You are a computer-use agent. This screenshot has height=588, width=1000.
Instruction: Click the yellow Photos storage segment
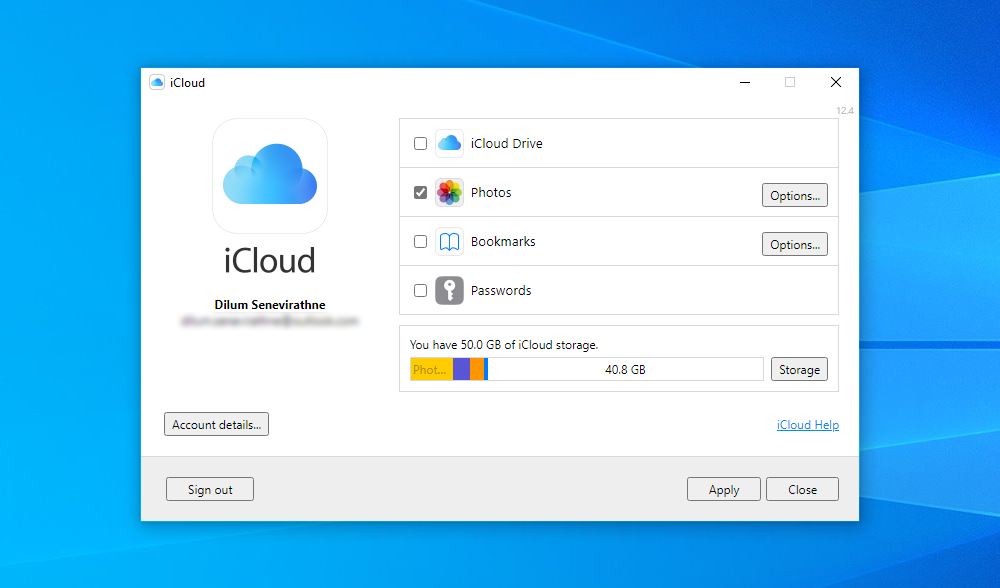[x=432, y=369]
